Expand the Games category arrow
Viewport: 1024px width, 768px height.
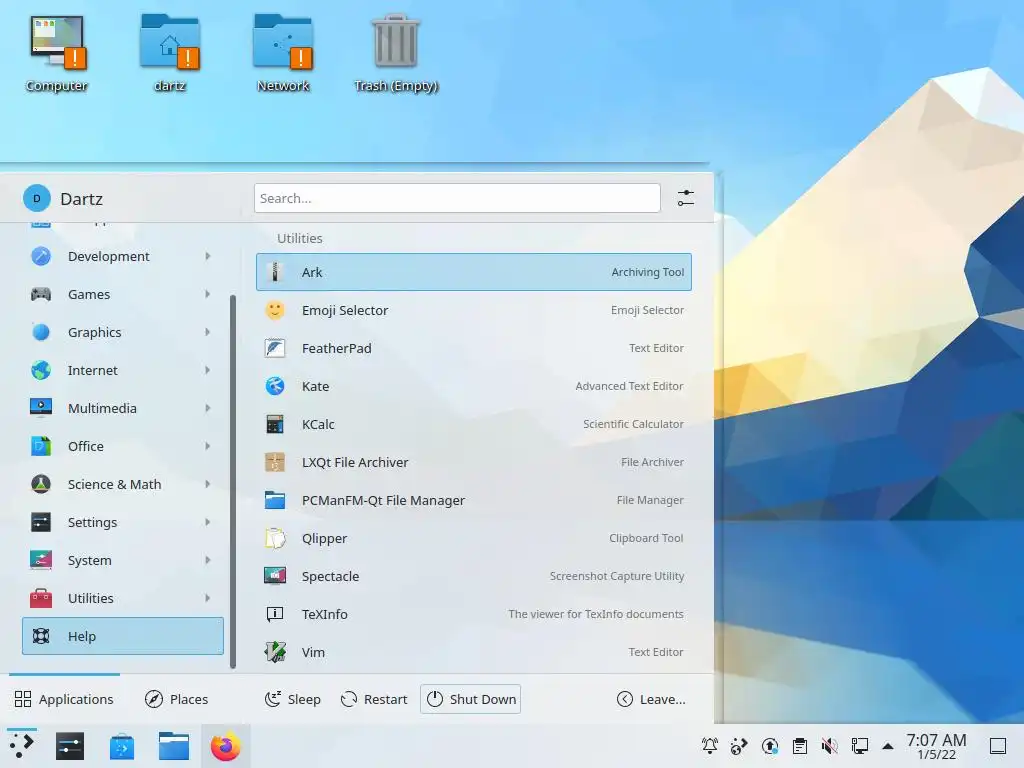click(208, 294)
